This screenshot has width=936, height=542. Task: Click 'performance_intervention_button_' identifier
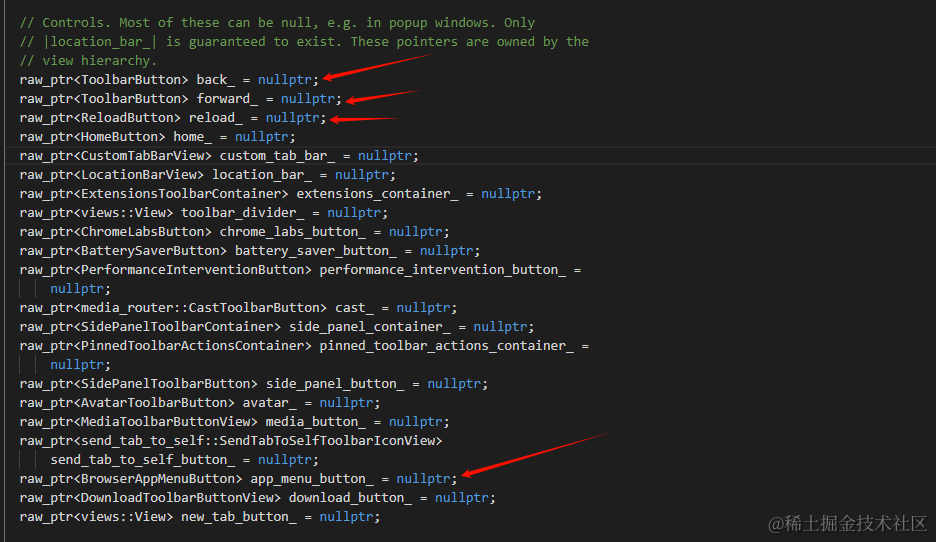443,270
